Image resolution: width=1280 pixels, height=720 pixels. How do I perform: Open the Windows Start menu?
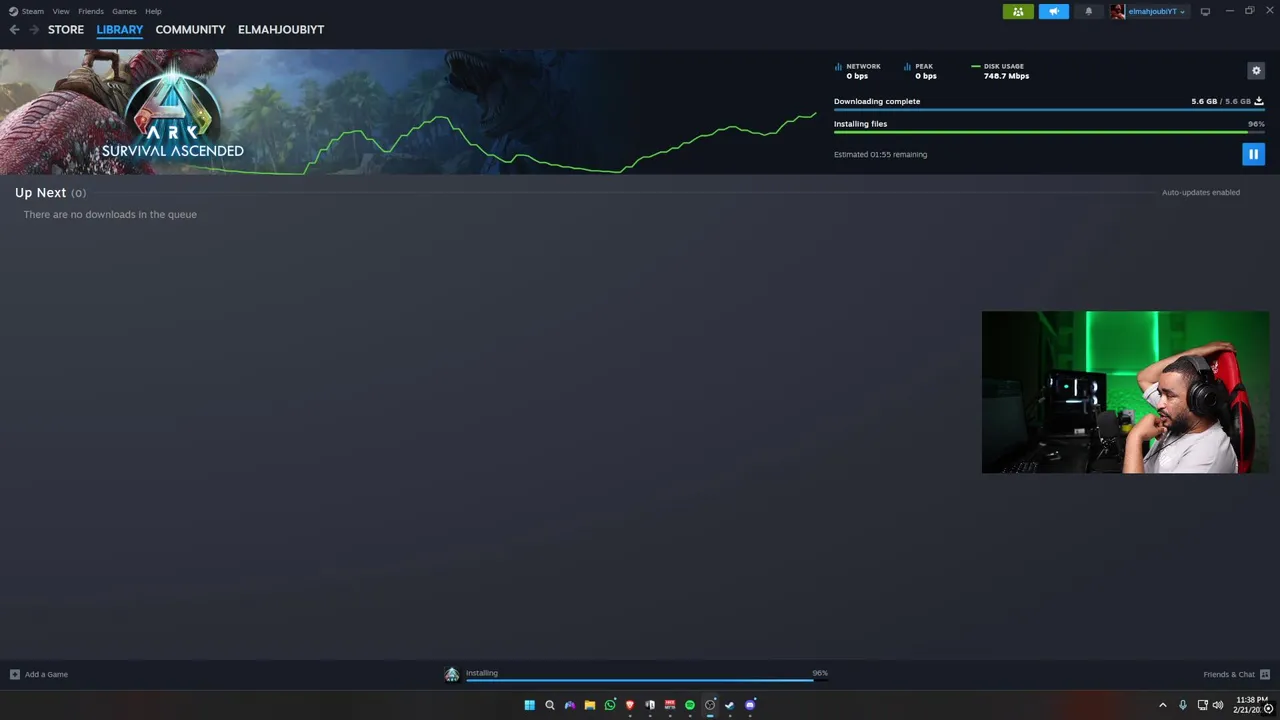(x=529, y=705)
